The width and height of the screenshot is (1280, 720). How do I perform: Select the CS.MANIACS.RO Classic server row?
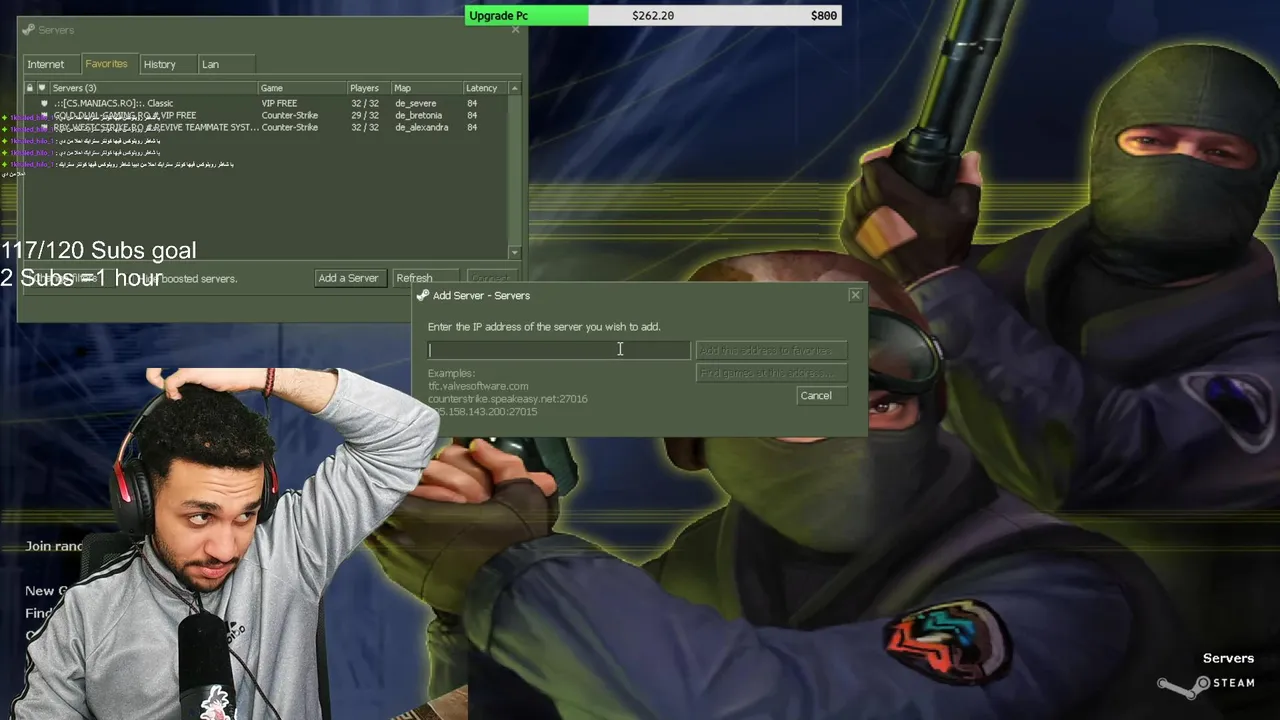click(266, 103)
